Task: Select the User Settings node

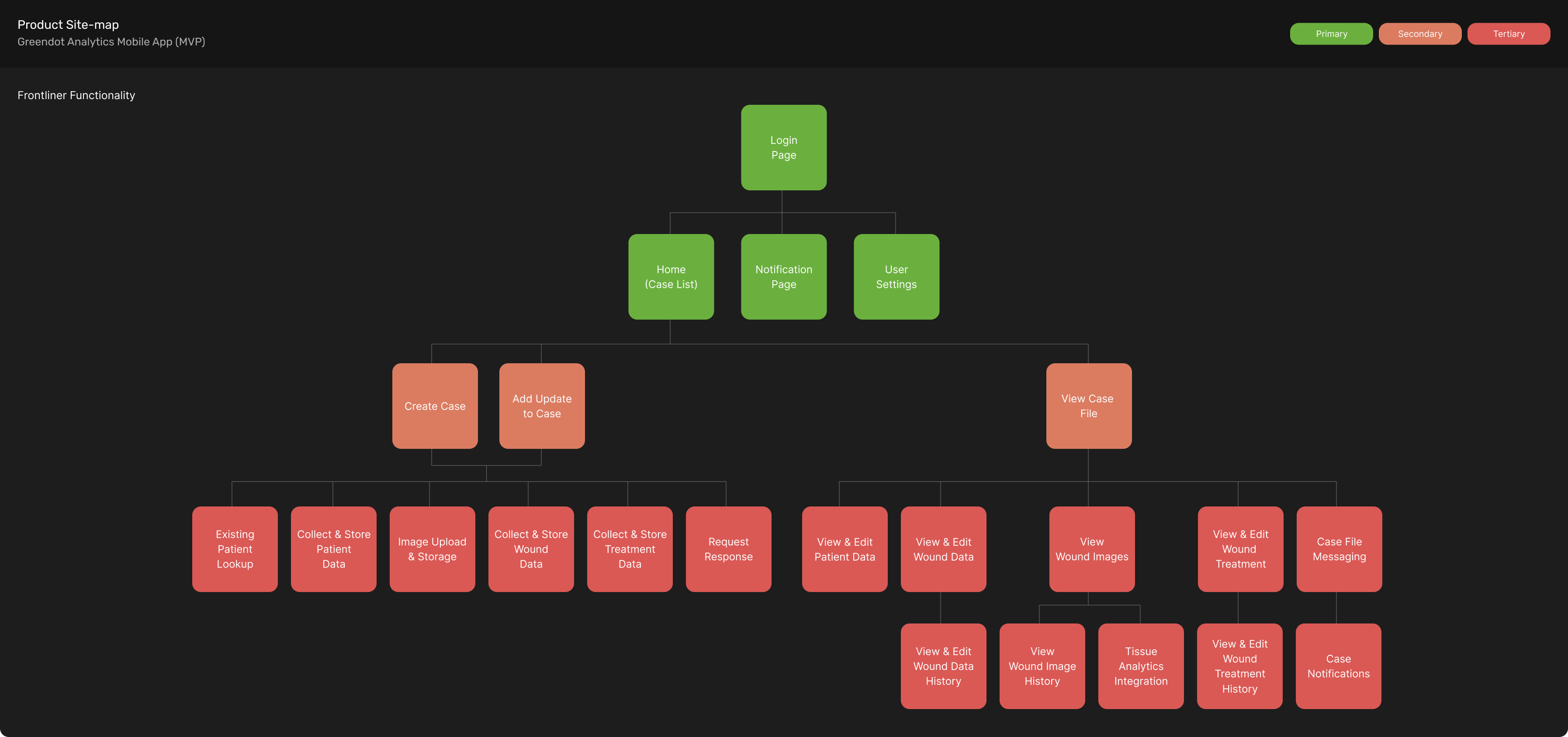Action: click(896, 277)
